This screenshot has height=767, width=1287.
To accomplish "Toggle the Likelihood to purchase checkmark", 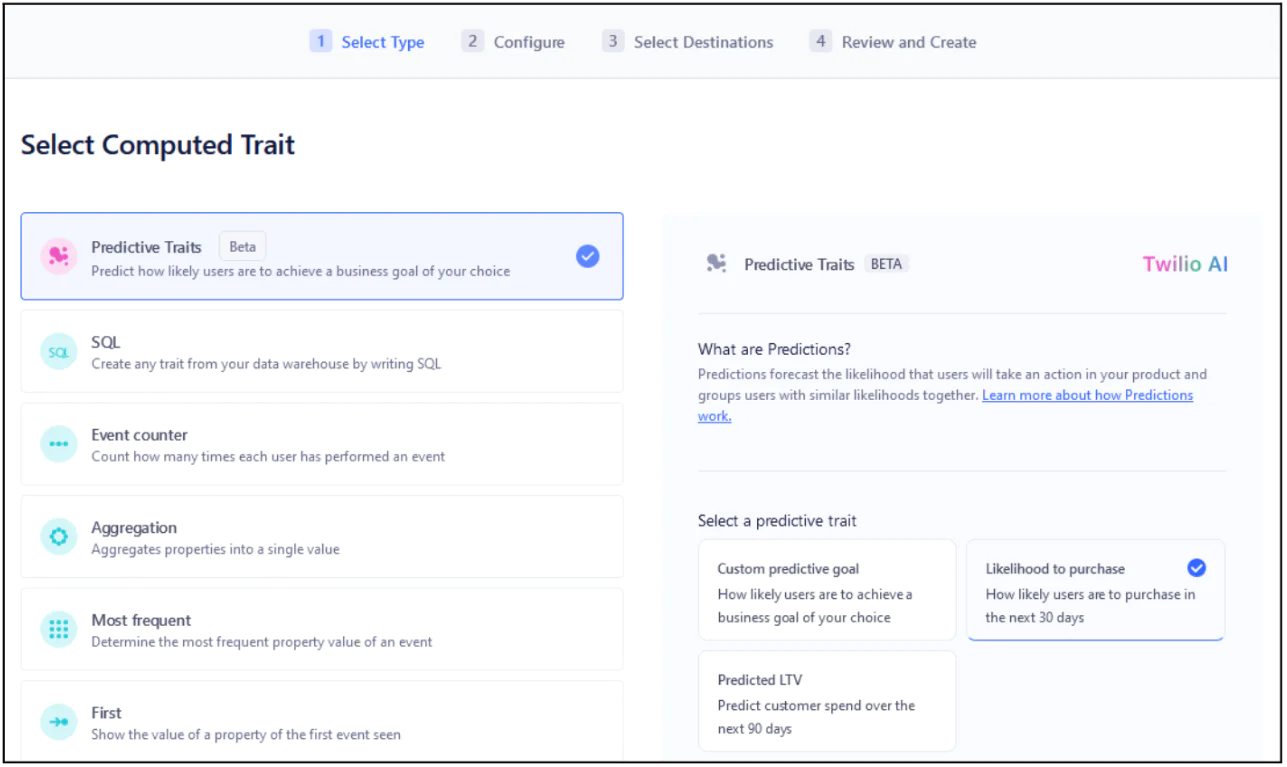I will point(1196,569).
